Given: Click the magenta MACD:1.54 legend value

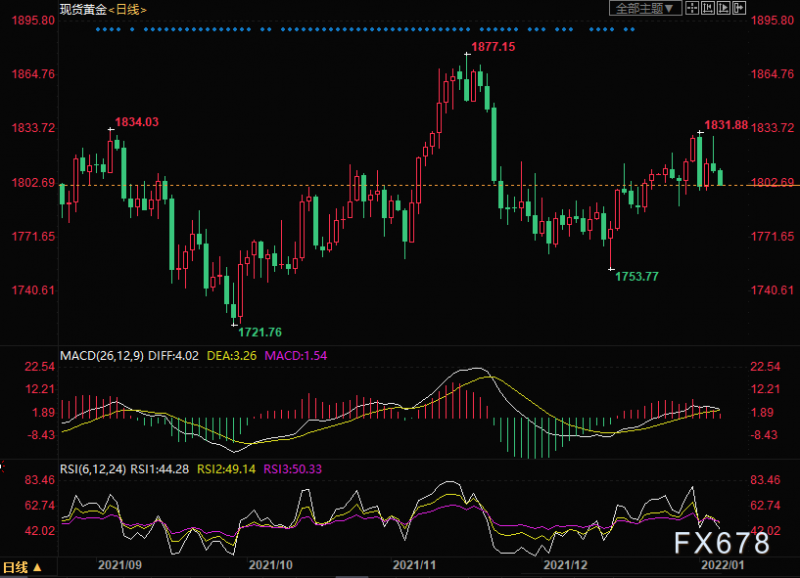Looking at the screenshot, I should point(295,356).
